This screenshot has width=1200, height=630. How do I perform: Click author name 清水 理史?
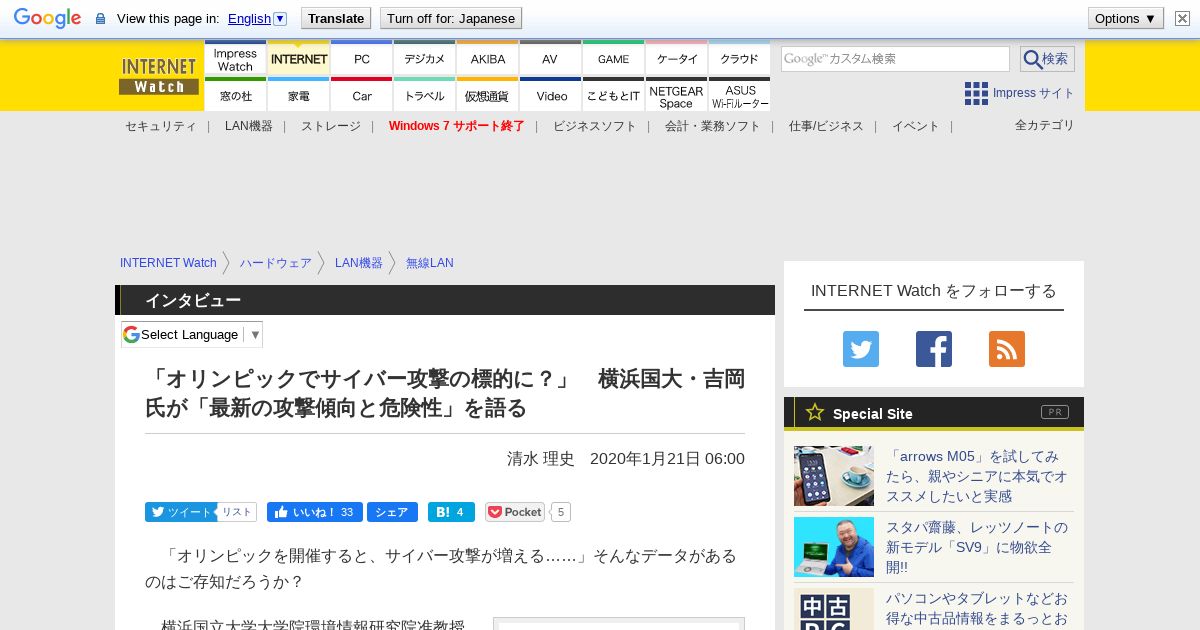coord(541,459)
